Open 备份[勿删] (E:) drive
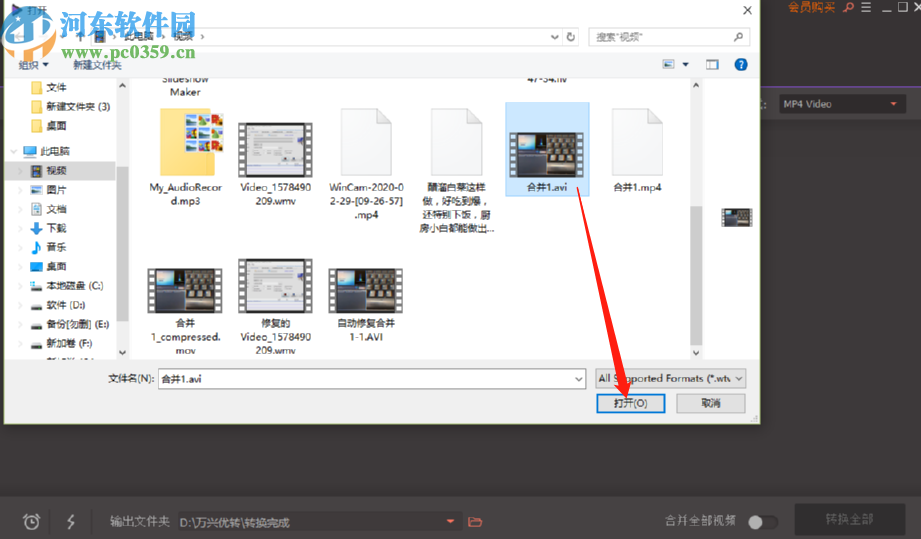This screenshot has height=539, width=921. click(70, 324)
